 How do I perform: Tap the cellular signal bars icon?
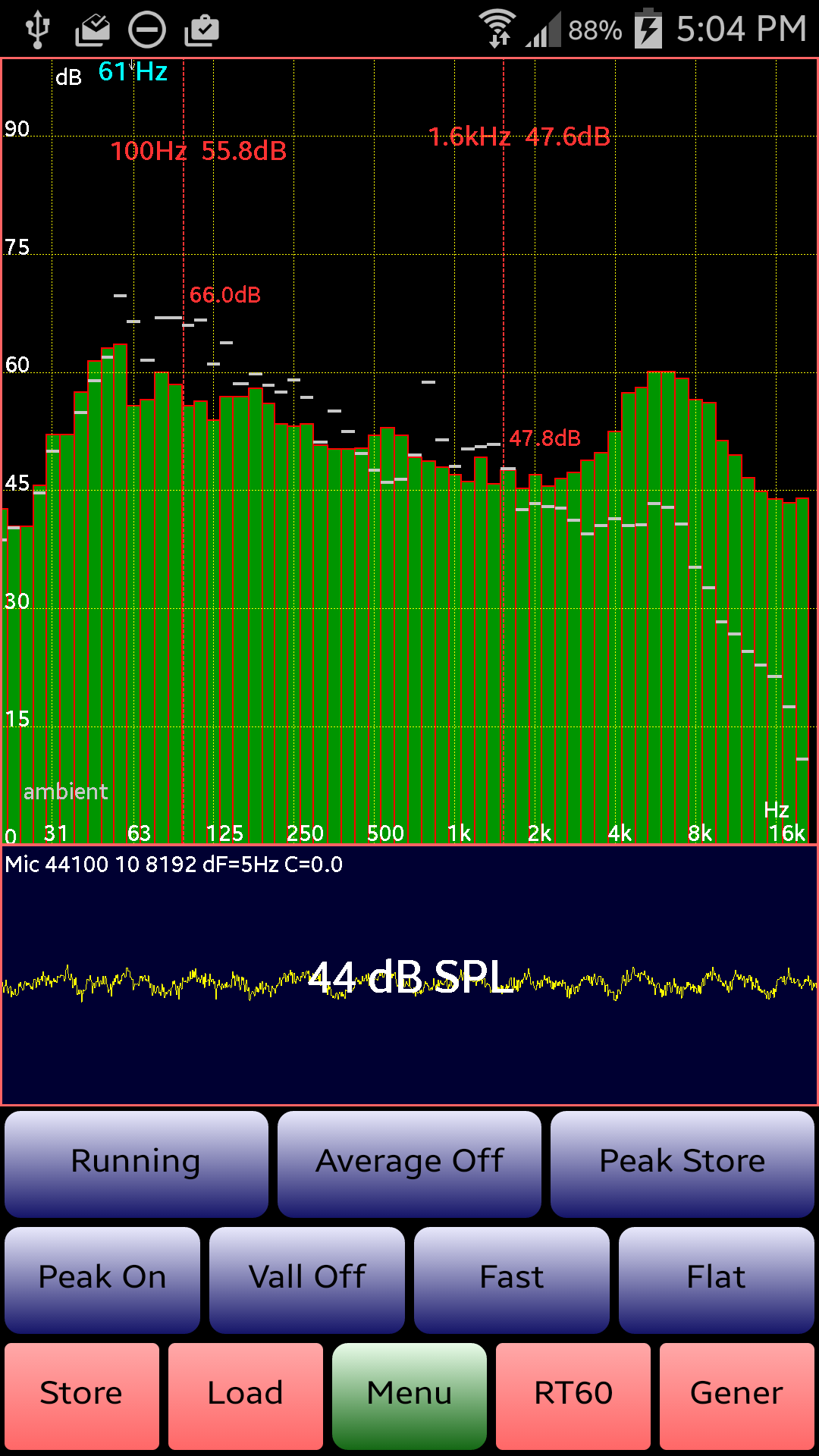(x=543, y=30)
